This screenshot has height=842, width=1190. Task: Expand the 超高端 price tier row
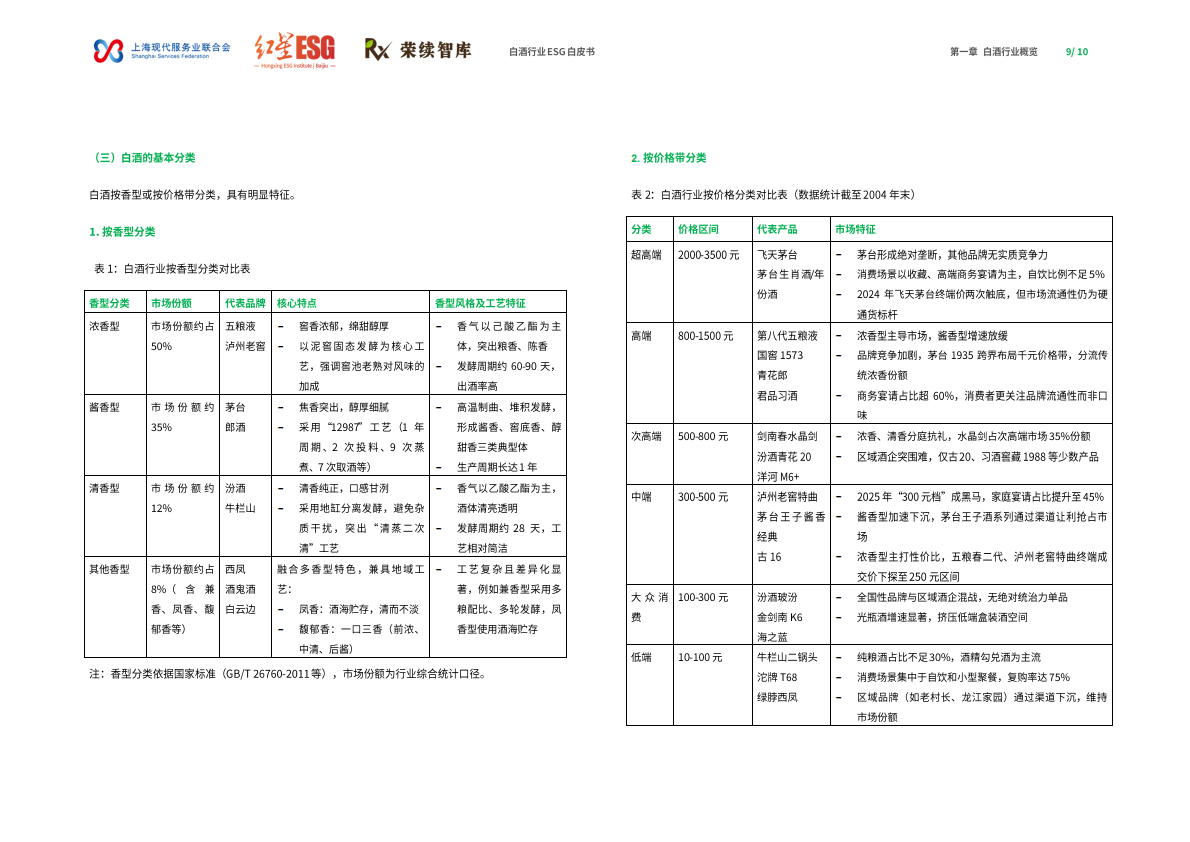click(645, 254)
